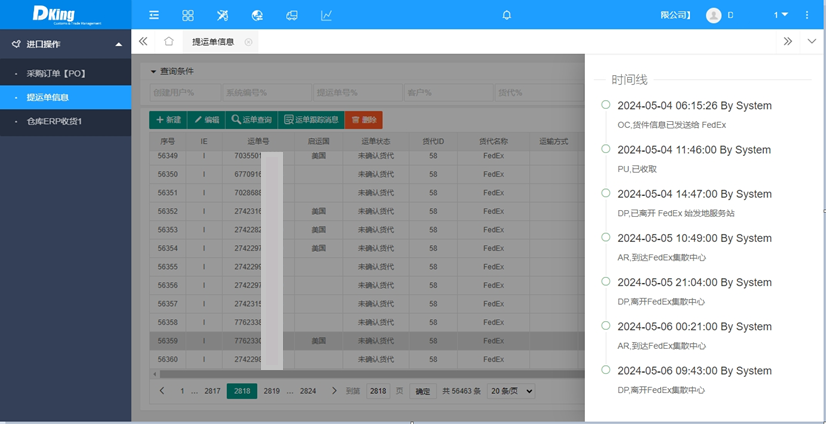Open the line chart statistics icon
The width and height of the screenshot is (826, 424).
(x=326, y=15)
